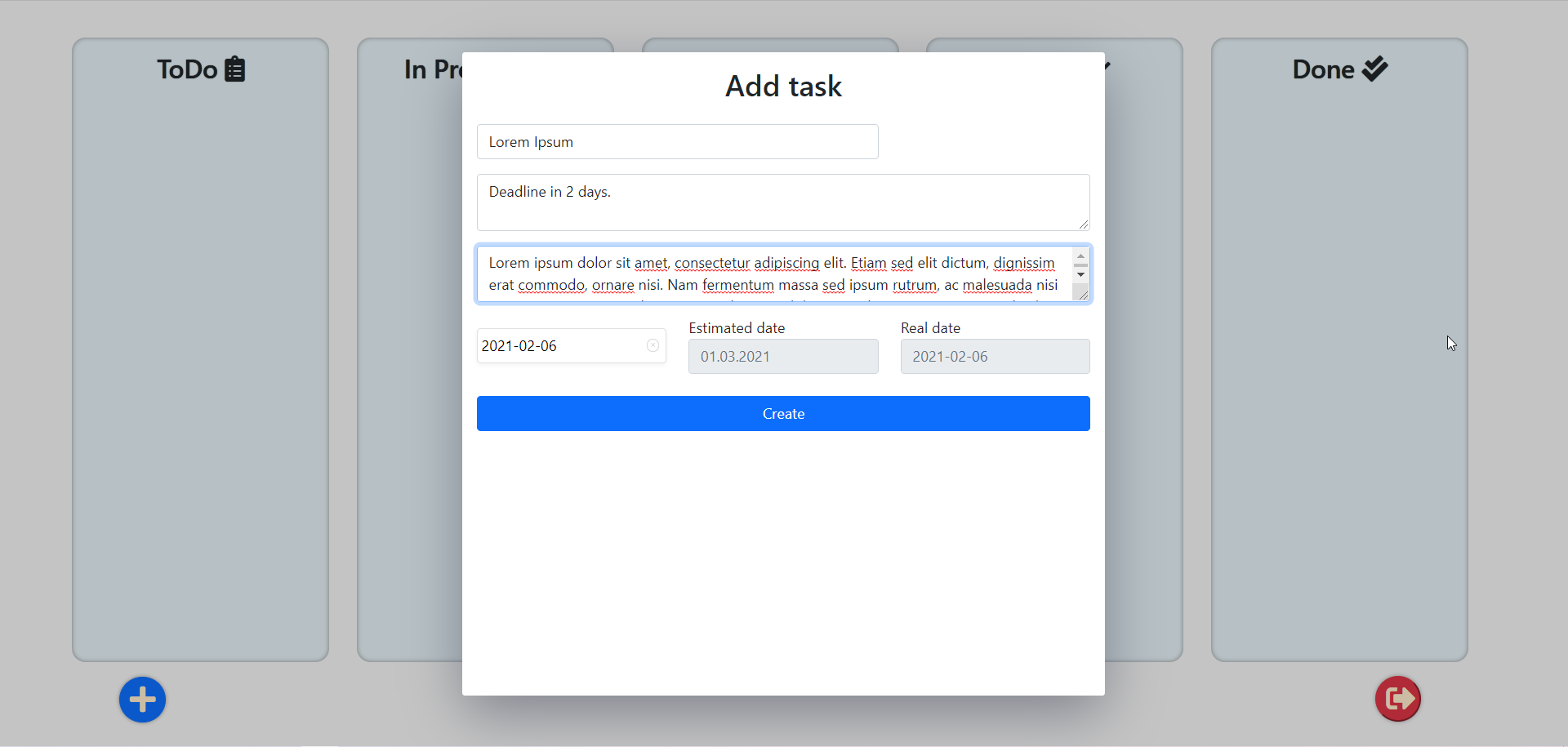Click the description scrollbar down arrow
Image resolution: width=1568 pixels, height=747 pixels.
click(x=1081, y=275)
